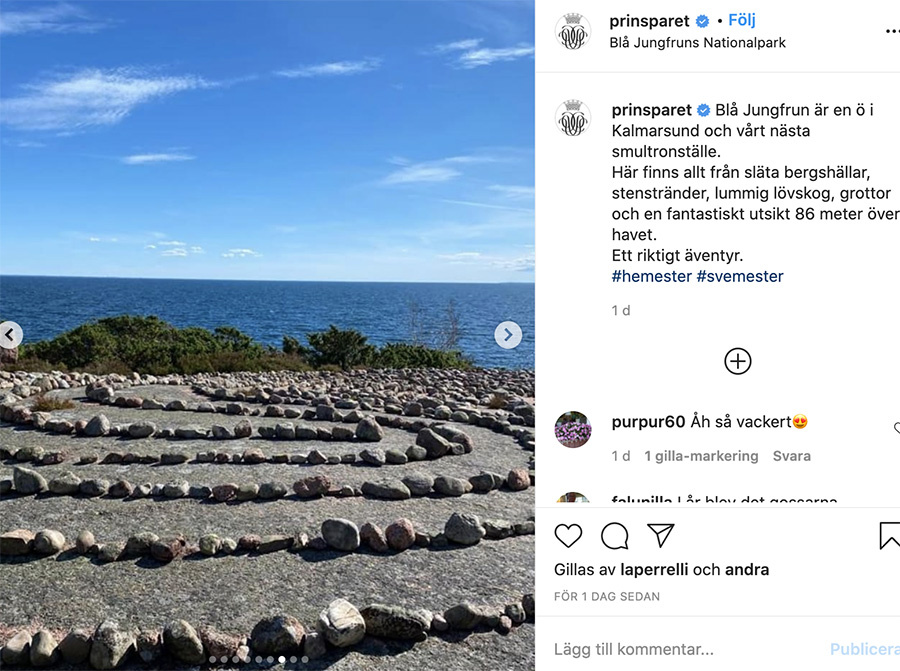View likes on purpur60's comment

coord(701,456)
